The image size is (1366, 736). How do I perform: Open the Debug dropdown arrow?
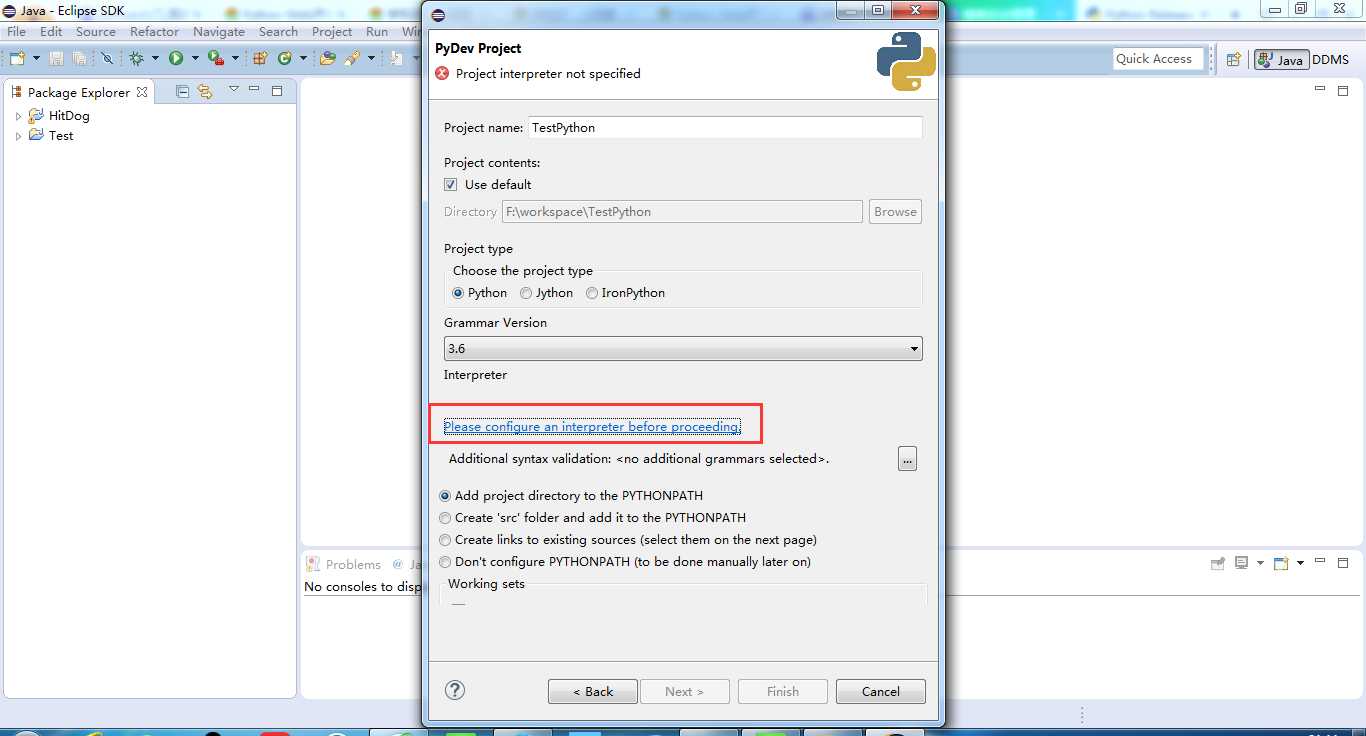(155, 59)
